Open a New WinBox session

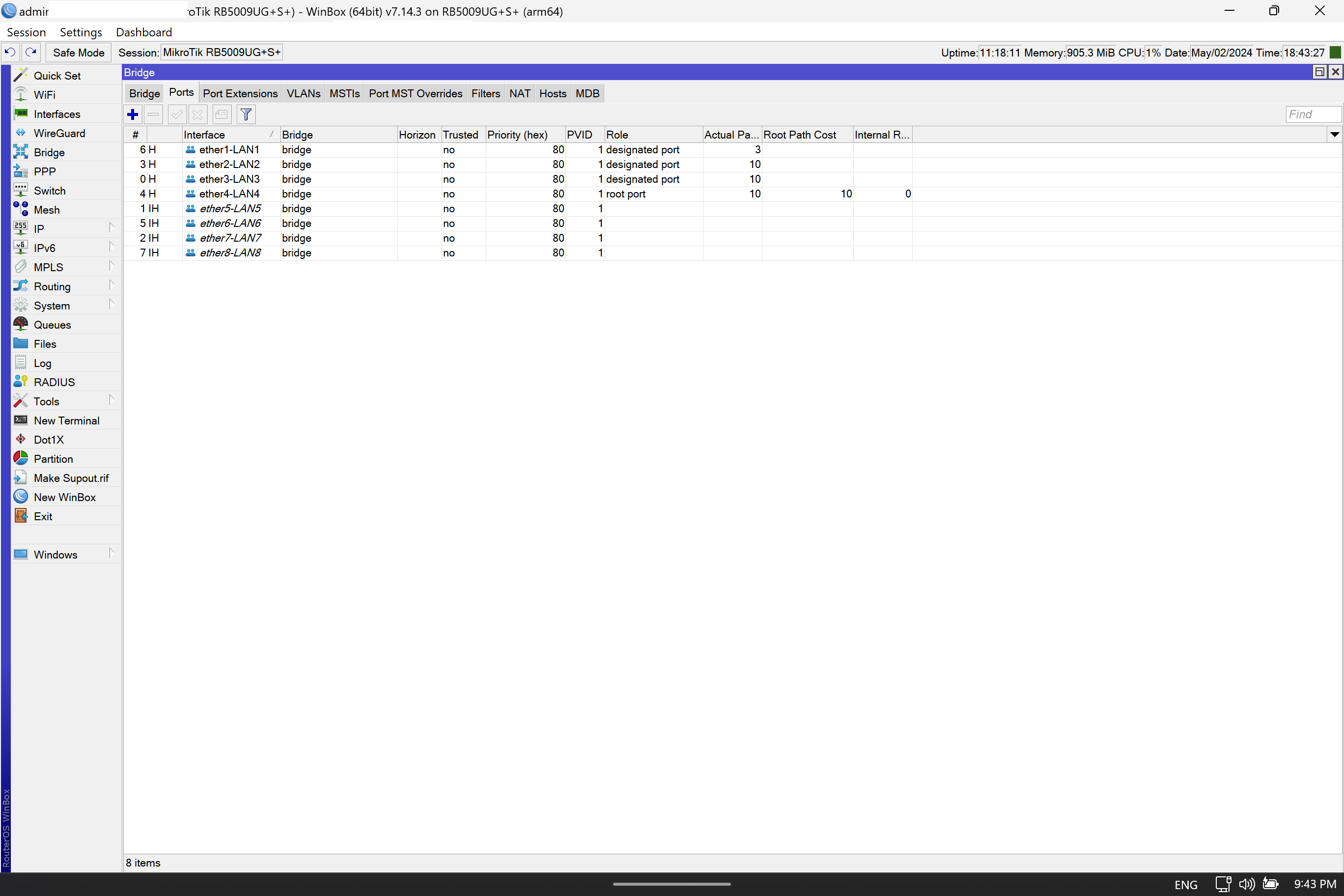pyautogui.click(x=66, y=497)
